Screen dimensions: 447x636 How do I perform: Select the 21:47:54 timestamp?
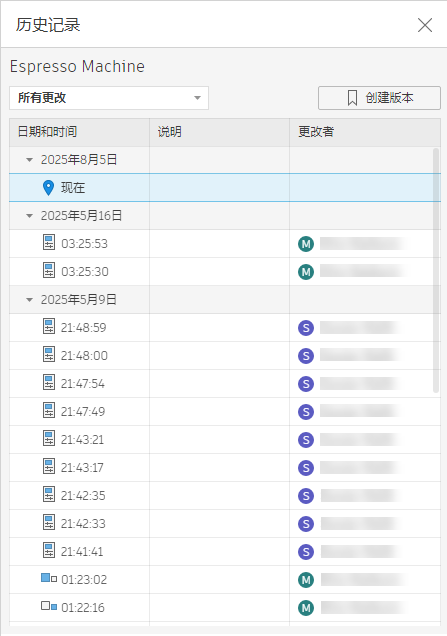point(83,384)
